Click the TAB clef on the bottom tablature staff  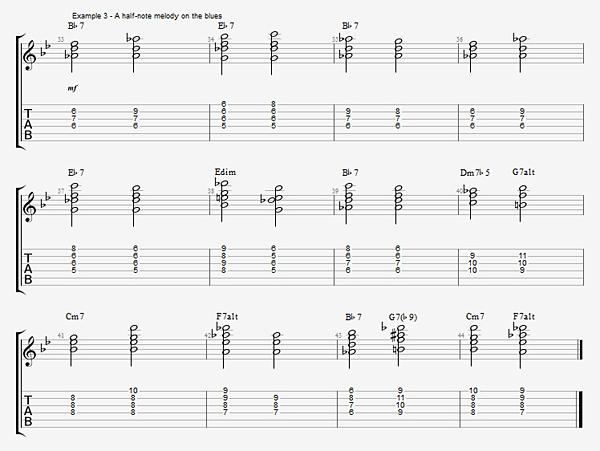(28, 411)
